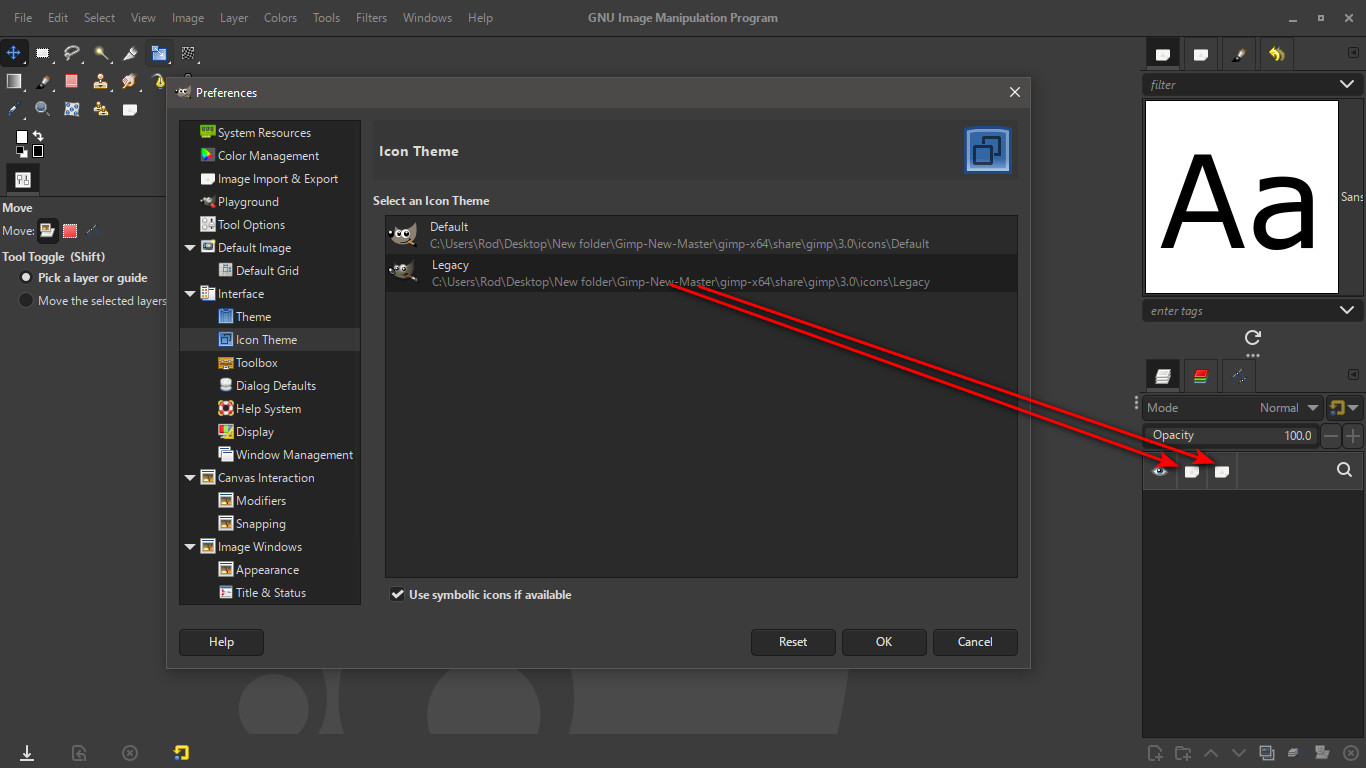The image size is (1366, 768).
Task: Collapse the Canvas Interaction tree node
Action: pyautogui.click(x=190, y=478)
